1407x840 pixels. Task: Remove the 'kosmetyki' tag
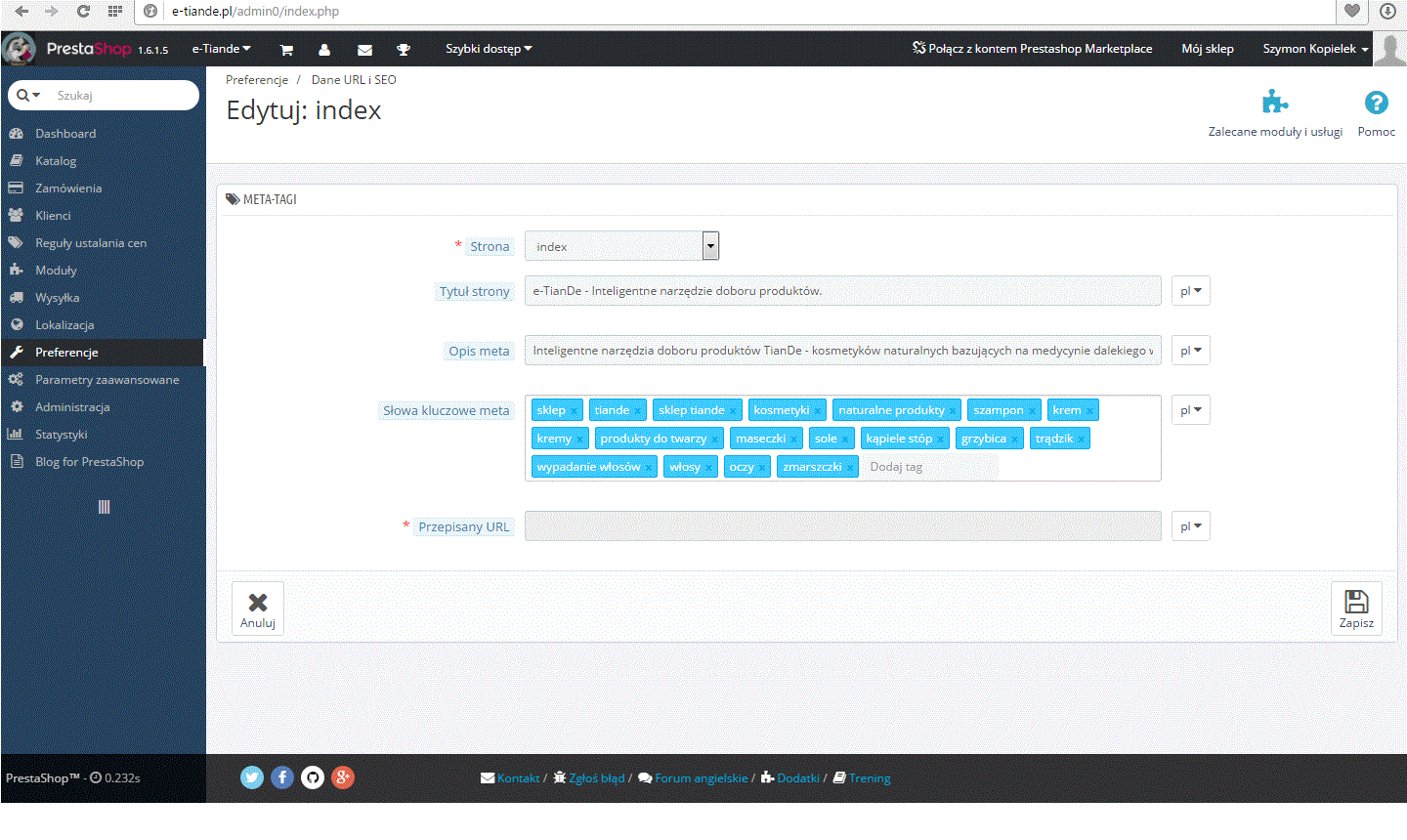pos(818,411)
